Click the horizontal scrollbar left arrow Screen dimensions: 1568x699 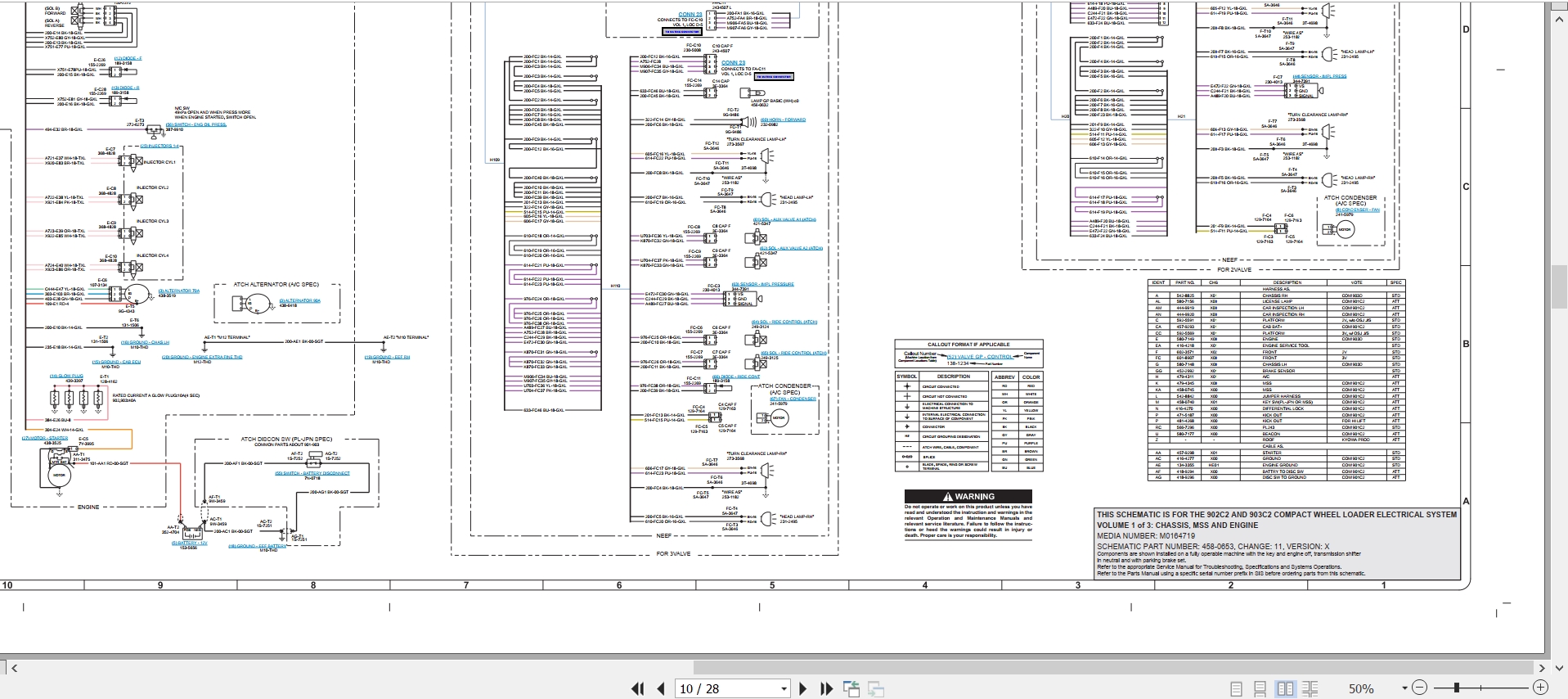14,668
